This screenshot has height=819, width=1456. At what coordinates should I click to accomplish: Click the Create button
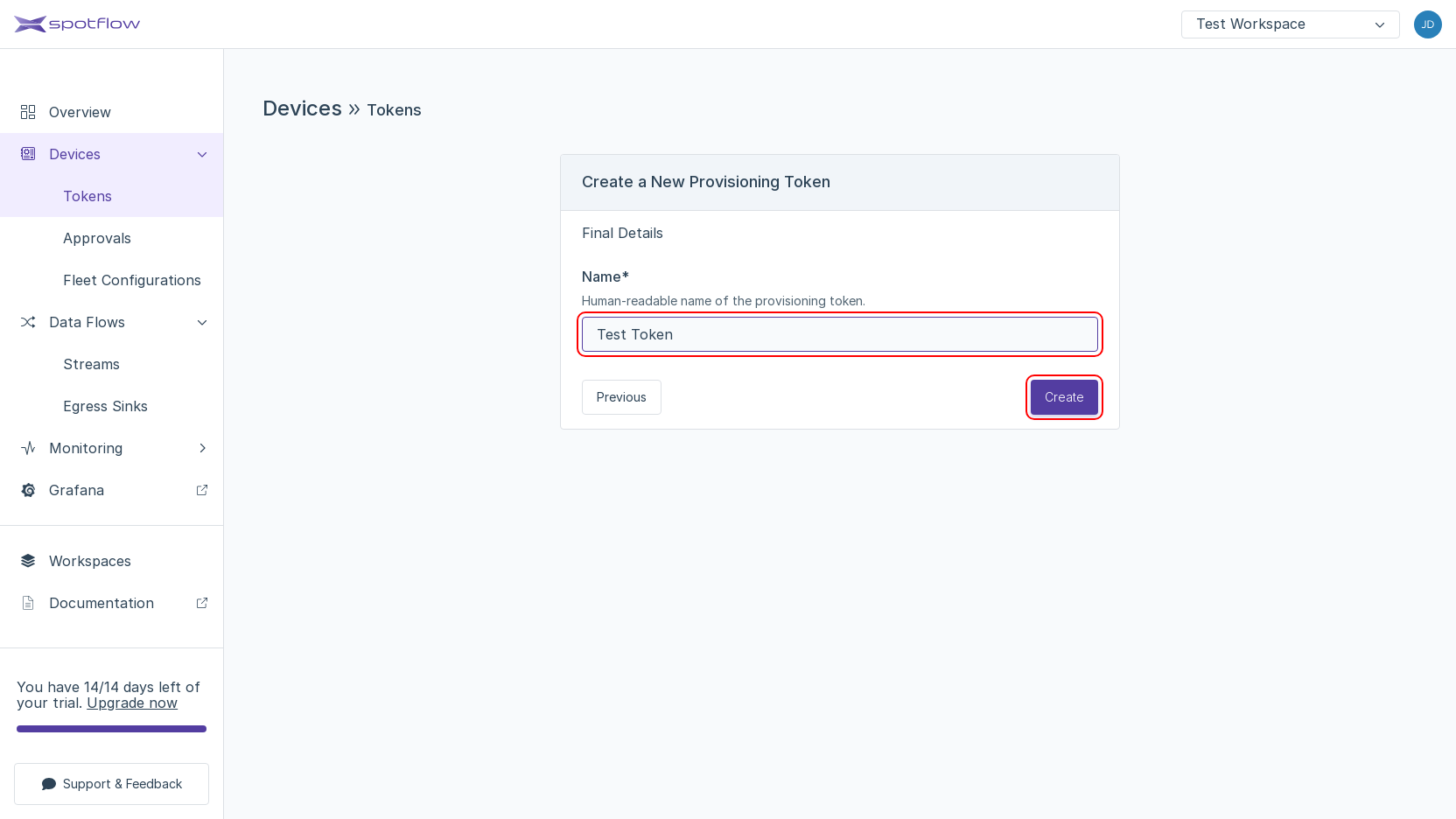point(1064,397)
